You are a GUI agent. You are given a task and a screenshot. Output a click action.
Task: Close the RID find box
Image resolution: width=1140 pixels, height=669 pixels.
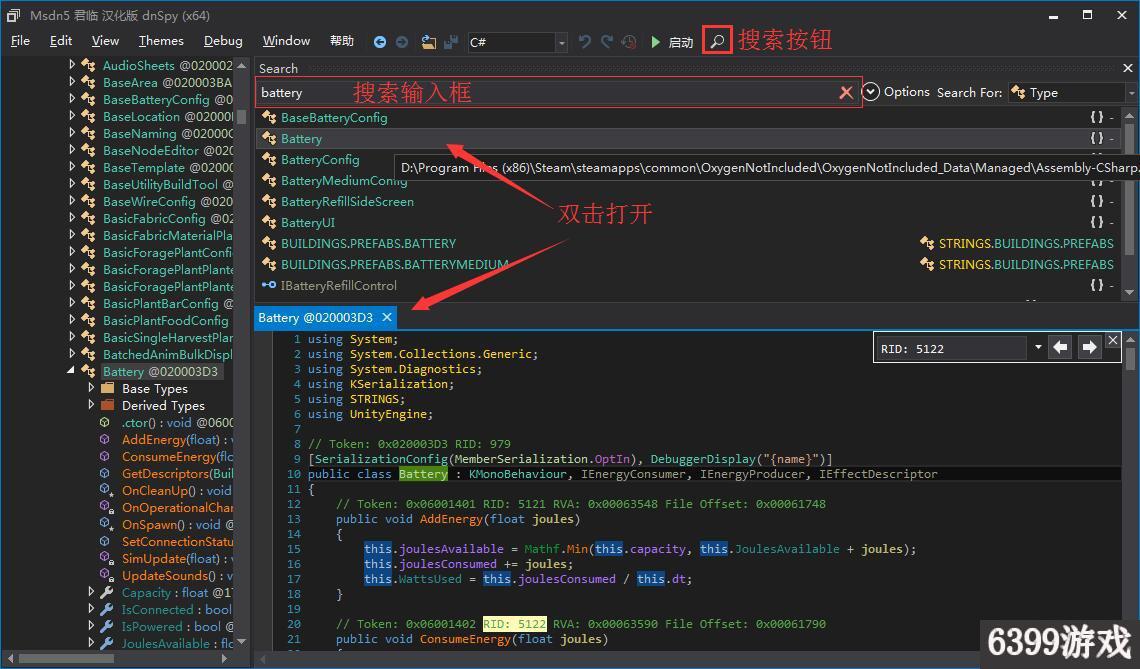click(x=1112, y=340)
